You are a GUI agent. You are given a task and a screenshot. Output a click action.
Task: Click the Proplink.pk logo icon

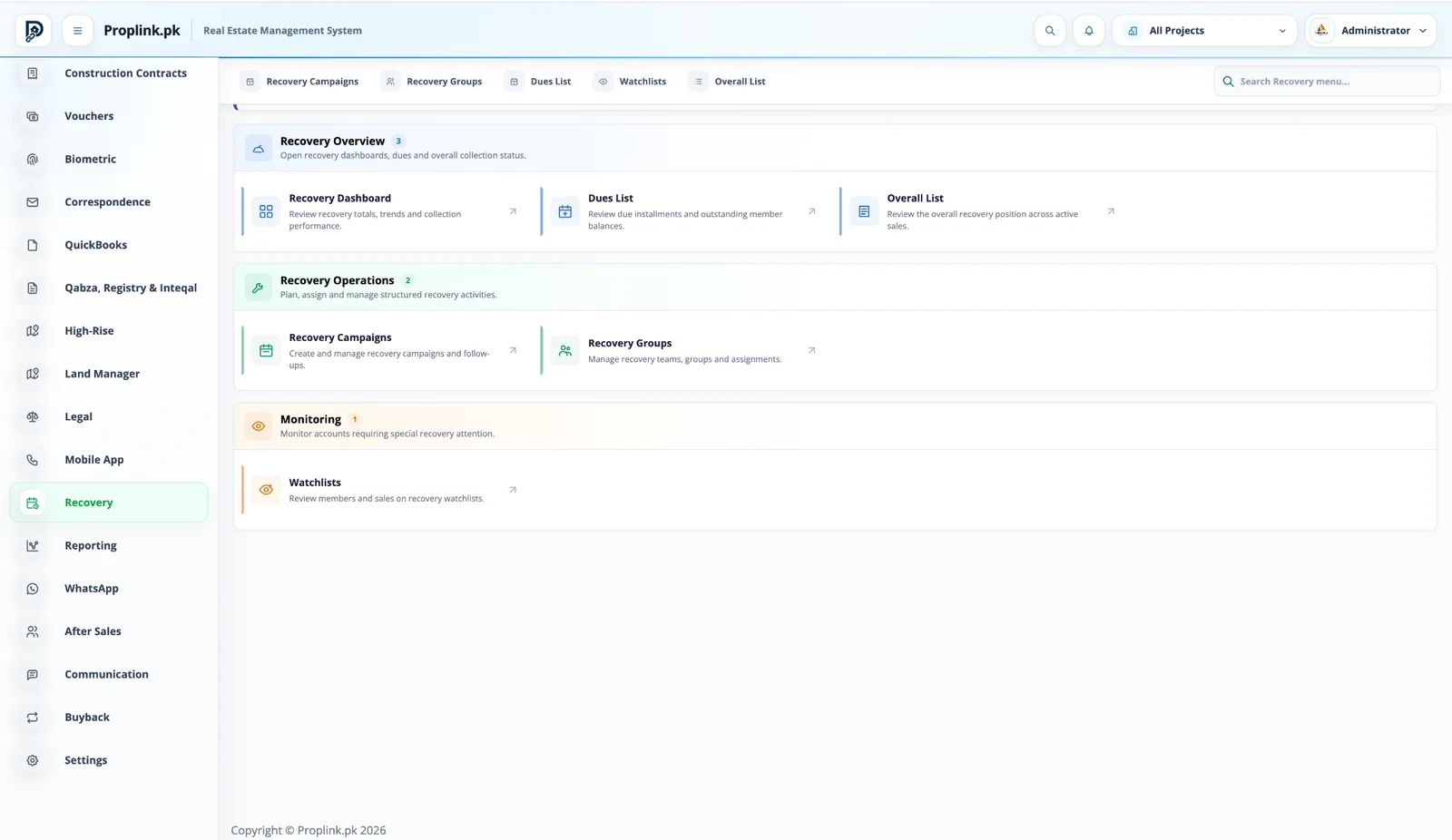tap(34, 31)
